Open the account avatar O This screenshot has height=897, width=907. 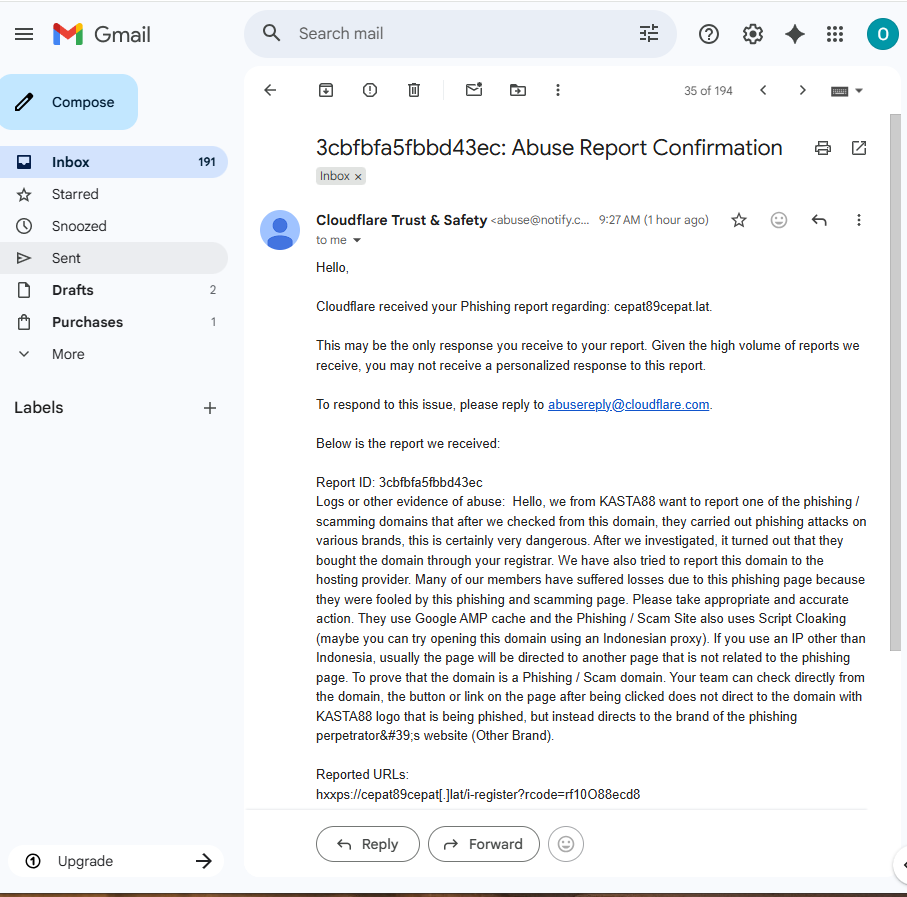tap(882, 34)
